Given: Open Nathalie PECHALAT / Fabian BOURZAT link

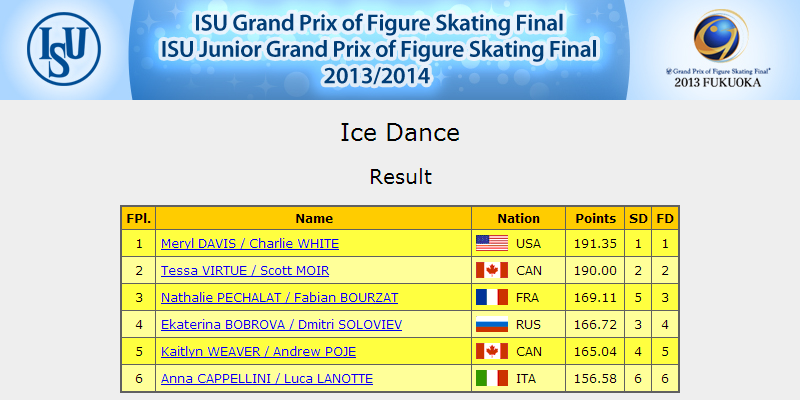Looking at the screenshot, I should coord(280,297).
